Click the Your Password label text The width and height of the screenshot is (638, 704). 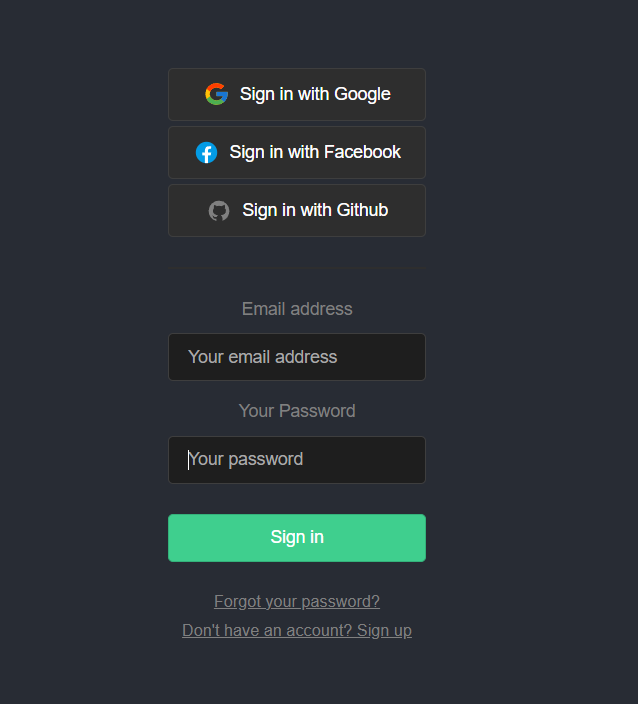(x=297, y=411)
